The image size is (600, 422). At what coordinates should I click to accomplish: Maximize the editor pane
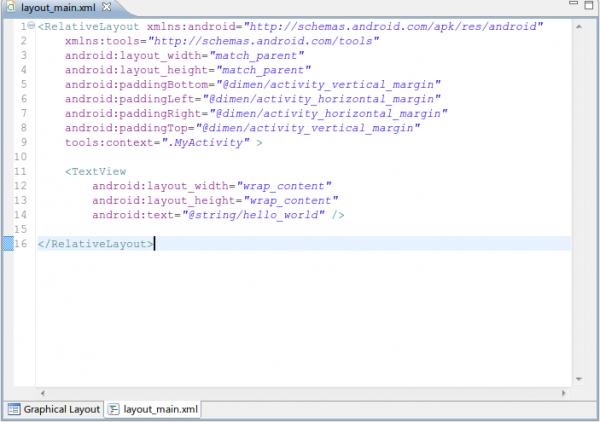click(589, 5)
